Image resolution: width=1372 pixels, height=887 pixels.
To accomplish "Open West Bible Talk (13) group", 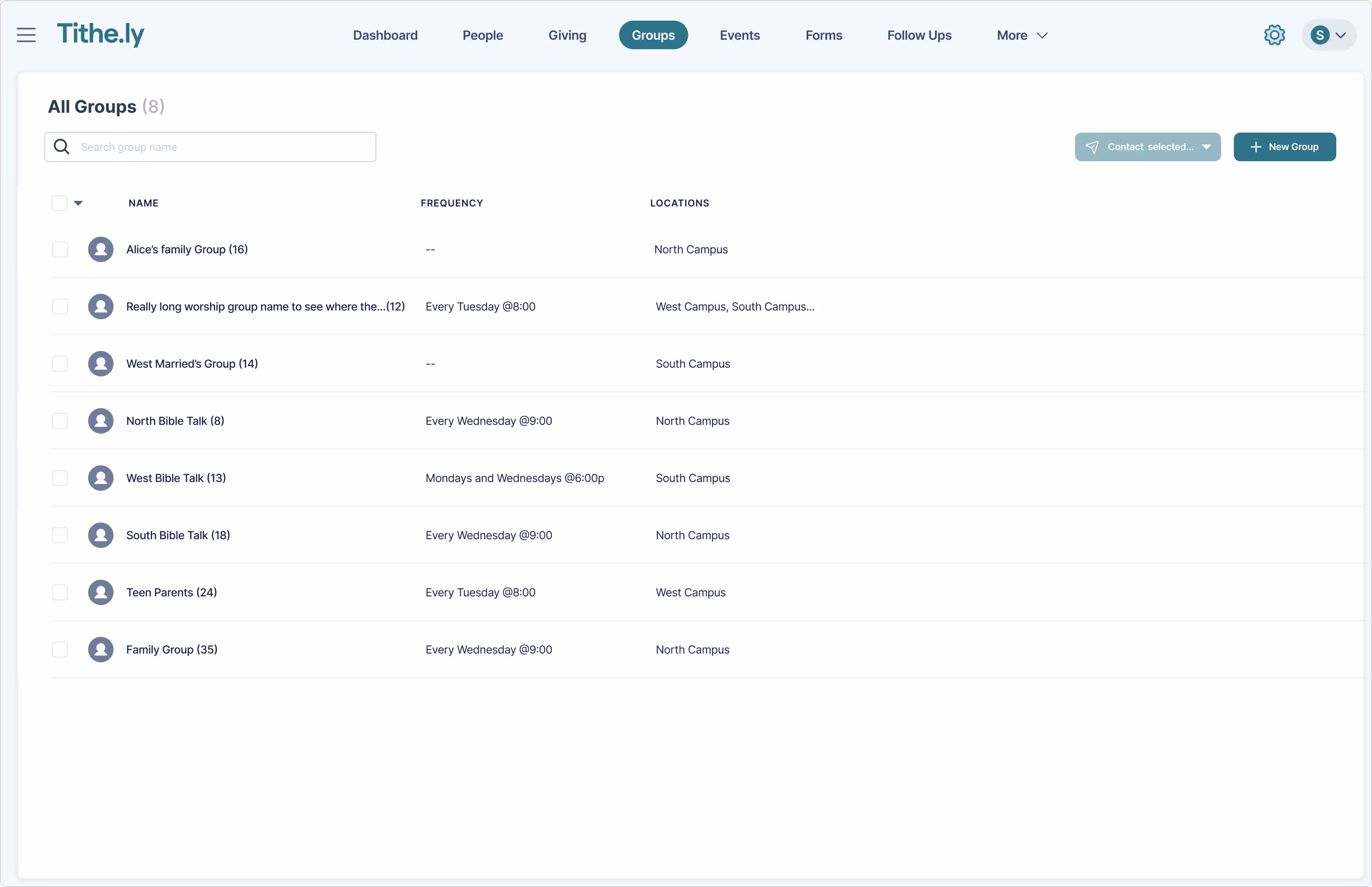I will [x=176, y=478].
